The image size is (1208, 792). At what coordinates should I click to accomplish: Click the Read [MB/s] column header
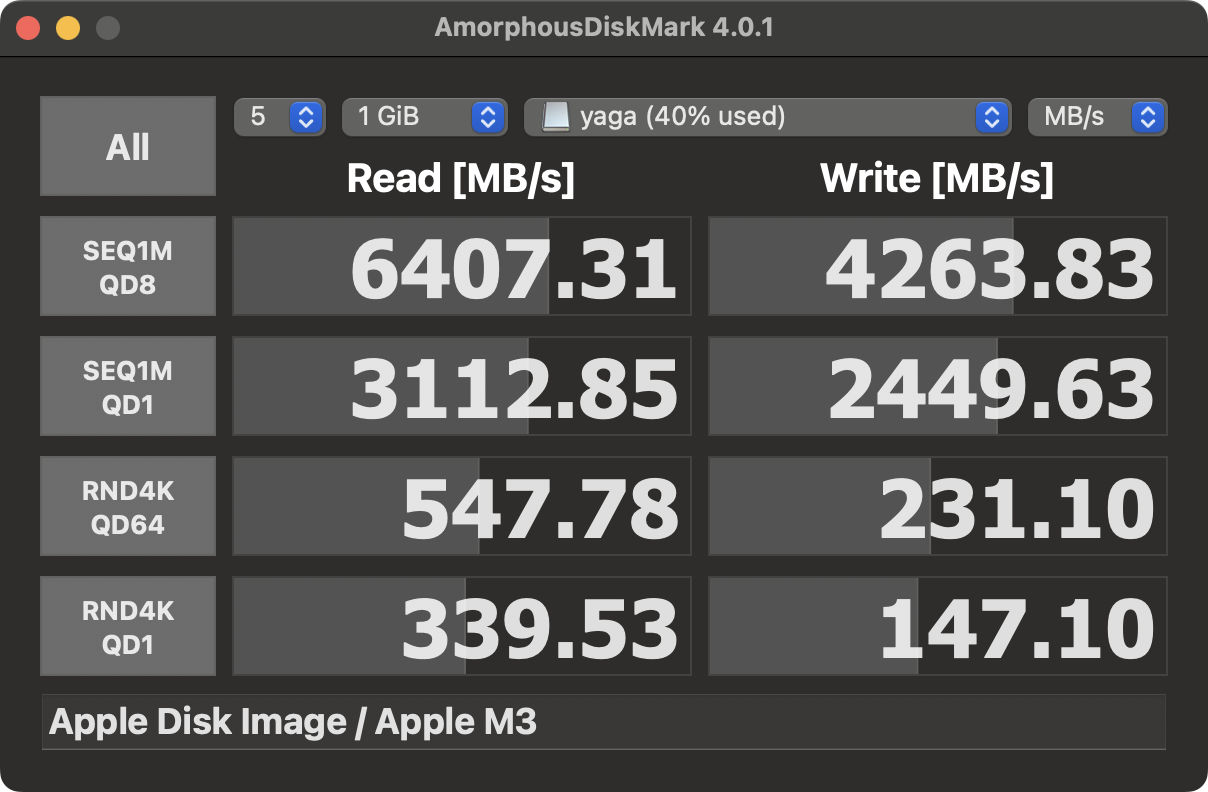click(x=461, y=178)
